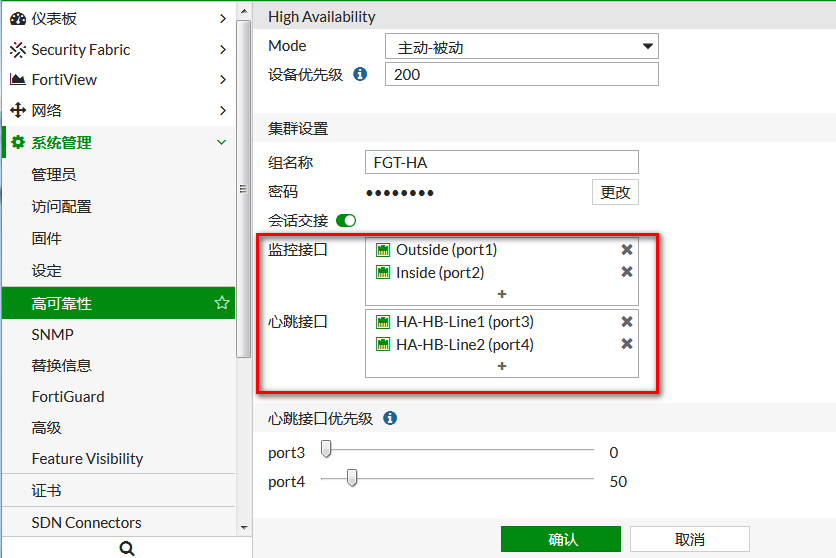Image resolution: width=836 pixels, height=558 pixels.
Task: Open the 管理员 menu item
Action: click(x=53, y=175)
